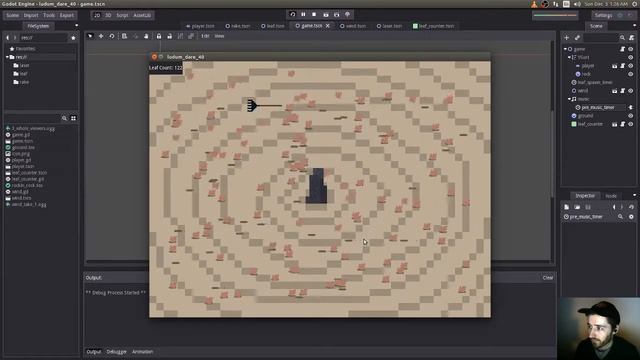Click the list-select tool icon in canvas toolbar
This screenshot has height=360, width=640.
click(124, 36)
